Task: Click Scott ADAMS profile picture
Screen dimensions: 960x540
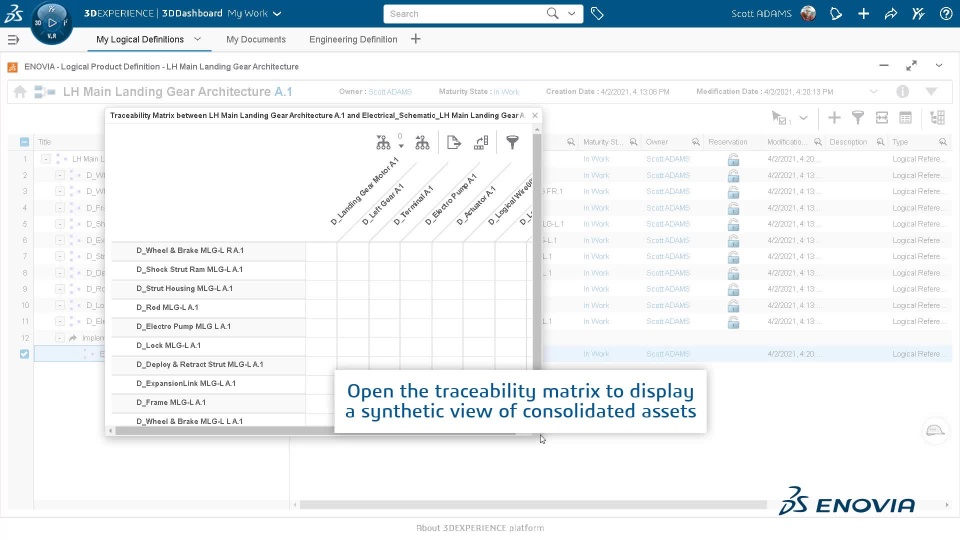Action: [x=808, y=13]
